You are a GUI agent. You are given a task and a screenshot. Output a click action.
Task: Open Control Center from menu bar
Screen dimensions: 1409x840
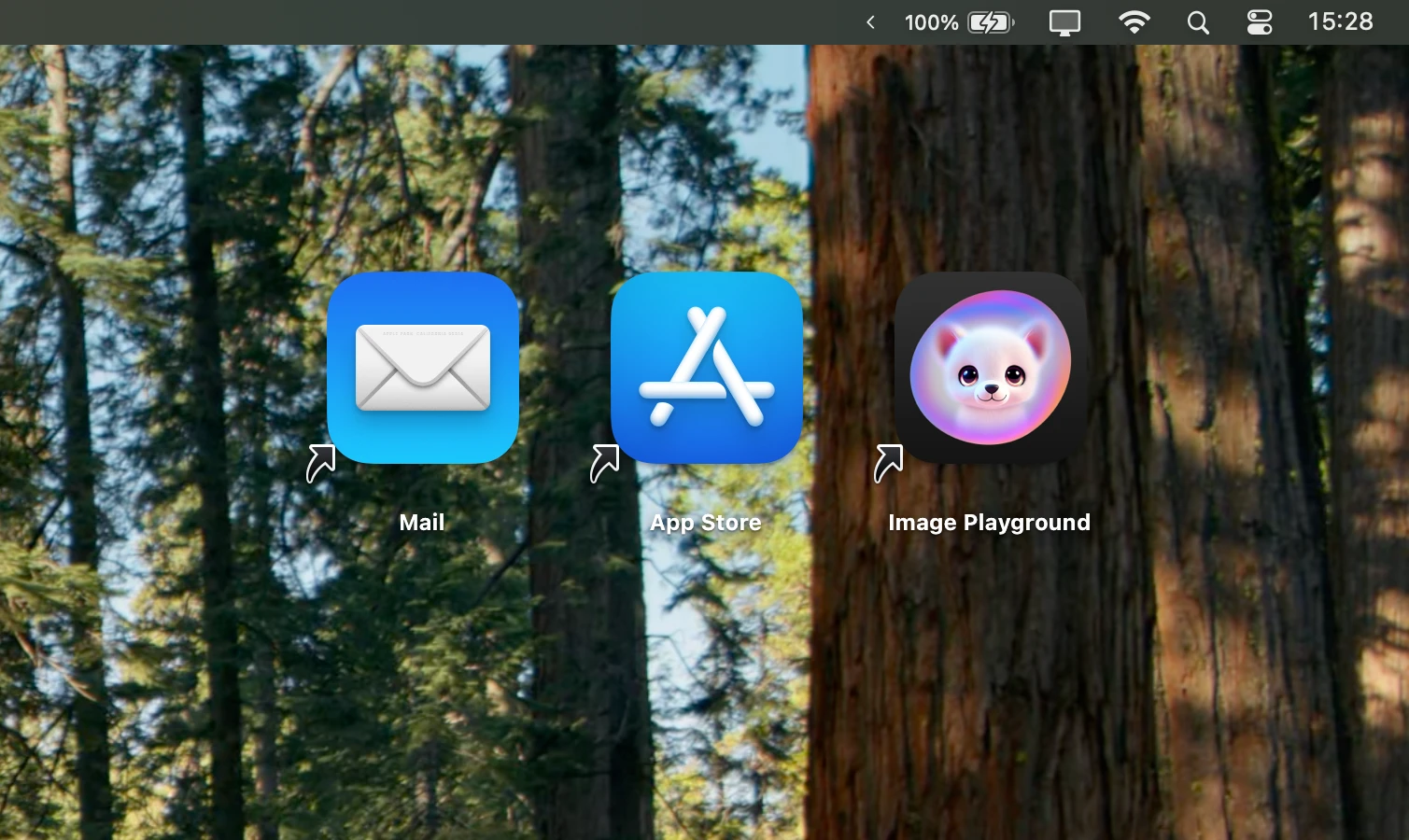(1260, 22)
